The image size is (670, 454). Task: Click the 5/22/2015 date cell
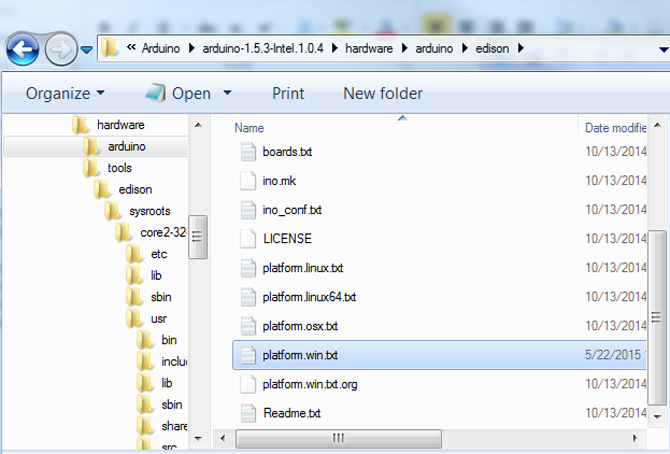click(x=615, y=355)
